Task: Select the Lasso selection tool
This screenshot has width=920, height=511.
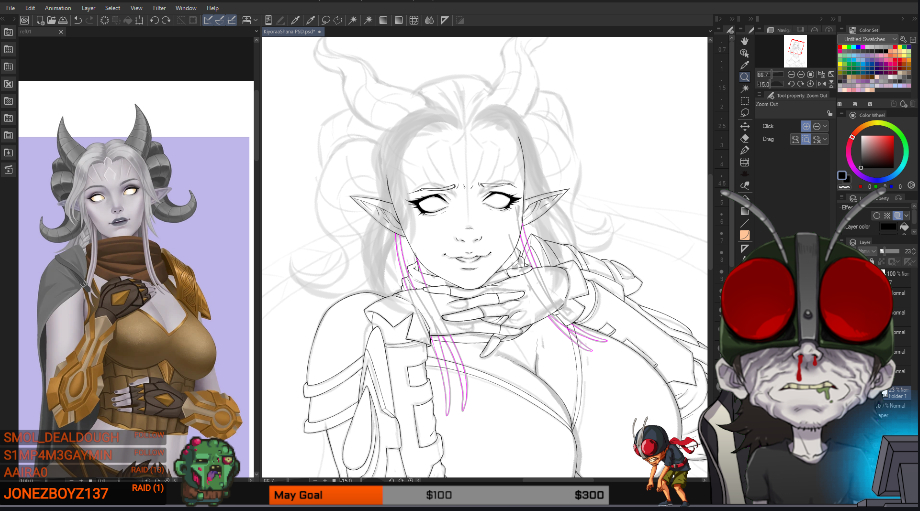Action: click(745, 113)
